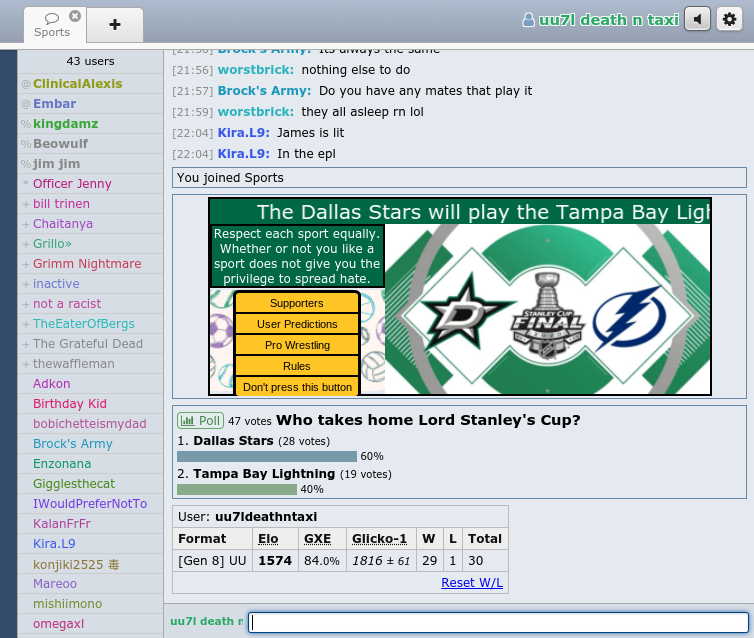Open the Pro Wrestling section
754x638 pixels.
[296, 345]
